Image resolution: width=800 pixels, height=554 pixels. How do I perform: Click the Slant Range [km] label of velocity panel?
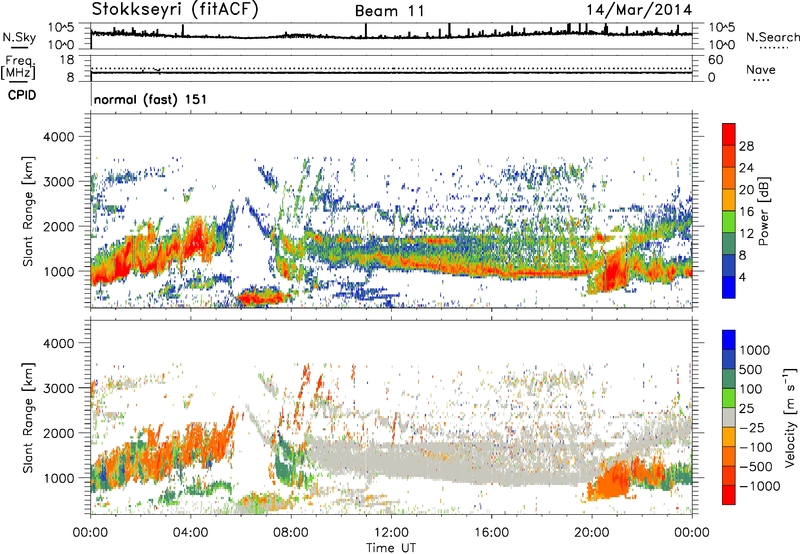pos(28,418)
